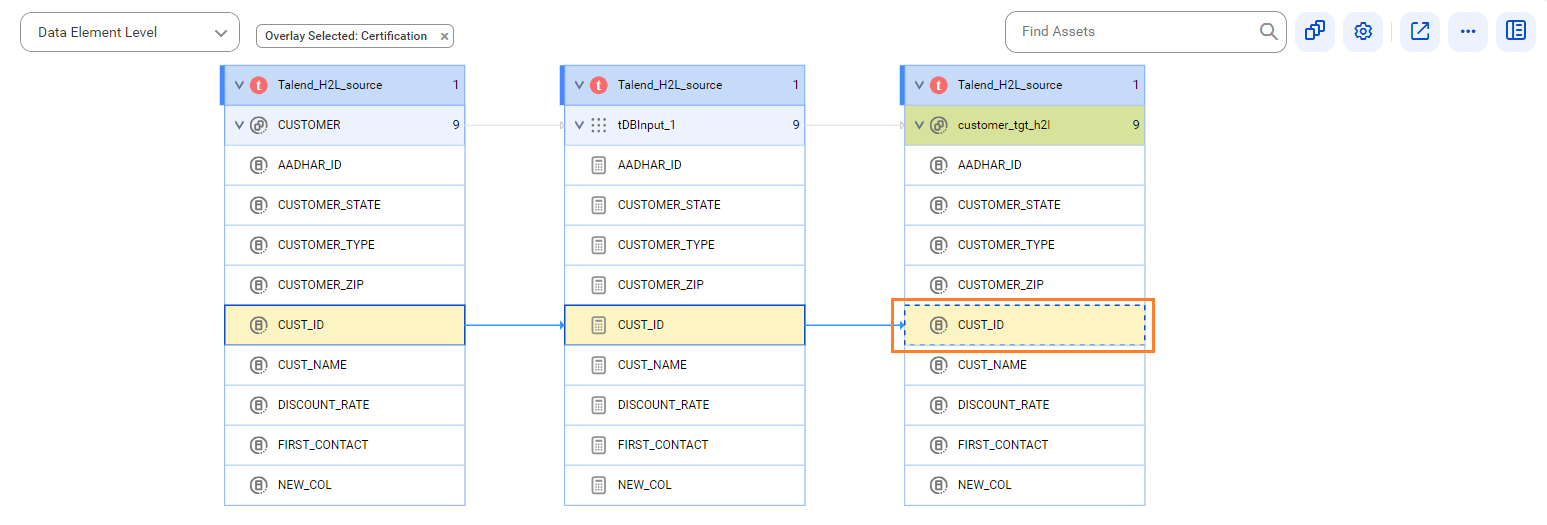Select CUSTOMER_ZIP under CUSTOMER
Viewport: 1547px width, 525px height.
(345, 285)
